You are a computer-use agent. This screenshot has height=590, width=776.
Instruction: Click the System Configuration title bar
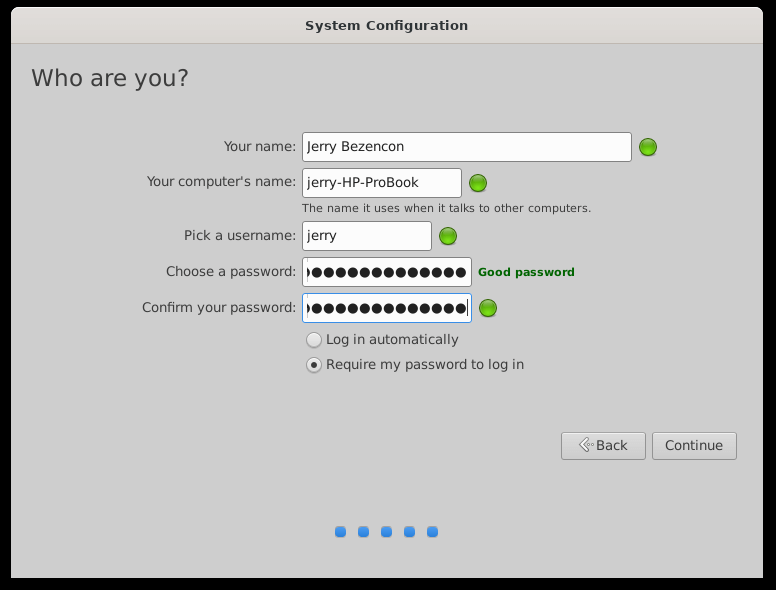(x=386, y=25)
